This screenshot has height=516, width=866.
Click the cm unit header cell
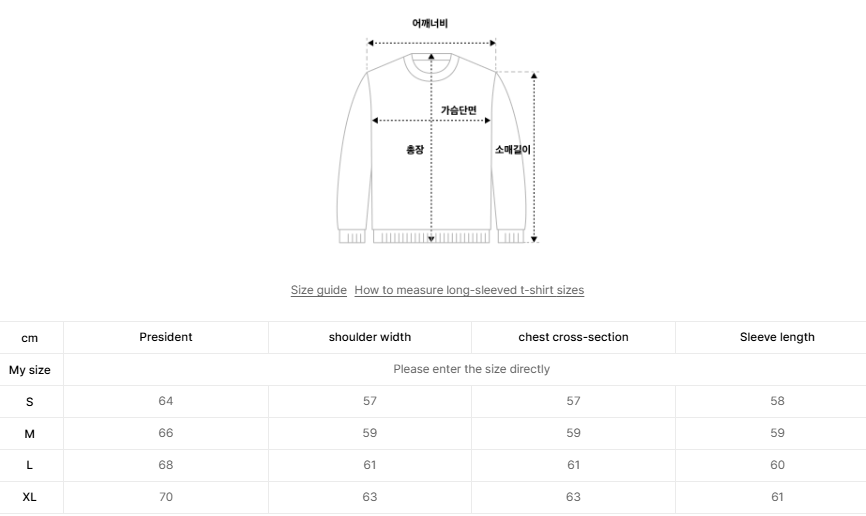[30, 338]
